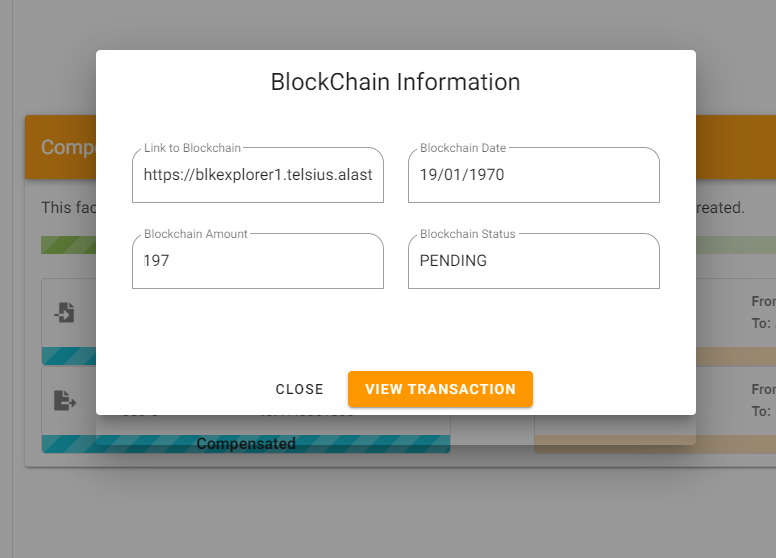
Task: Click into the Blockchain Amount field with 197
Action: [258, 261]
